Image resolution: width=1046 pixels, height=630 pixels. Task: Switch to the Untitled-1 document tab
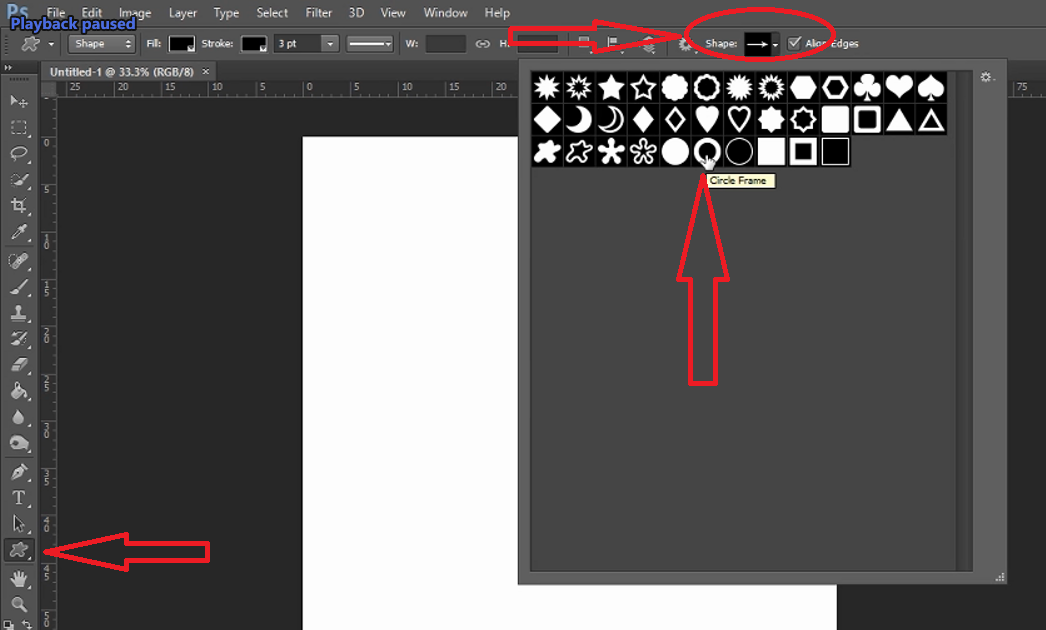pyautogui.click(x=120, y=72)
